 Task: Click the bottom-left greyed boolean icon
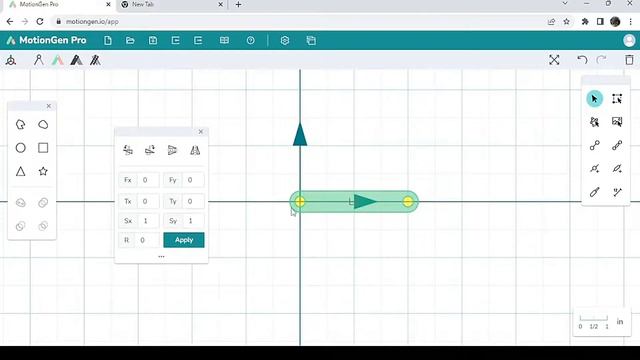pyautogui.click(x=20, y=226)
